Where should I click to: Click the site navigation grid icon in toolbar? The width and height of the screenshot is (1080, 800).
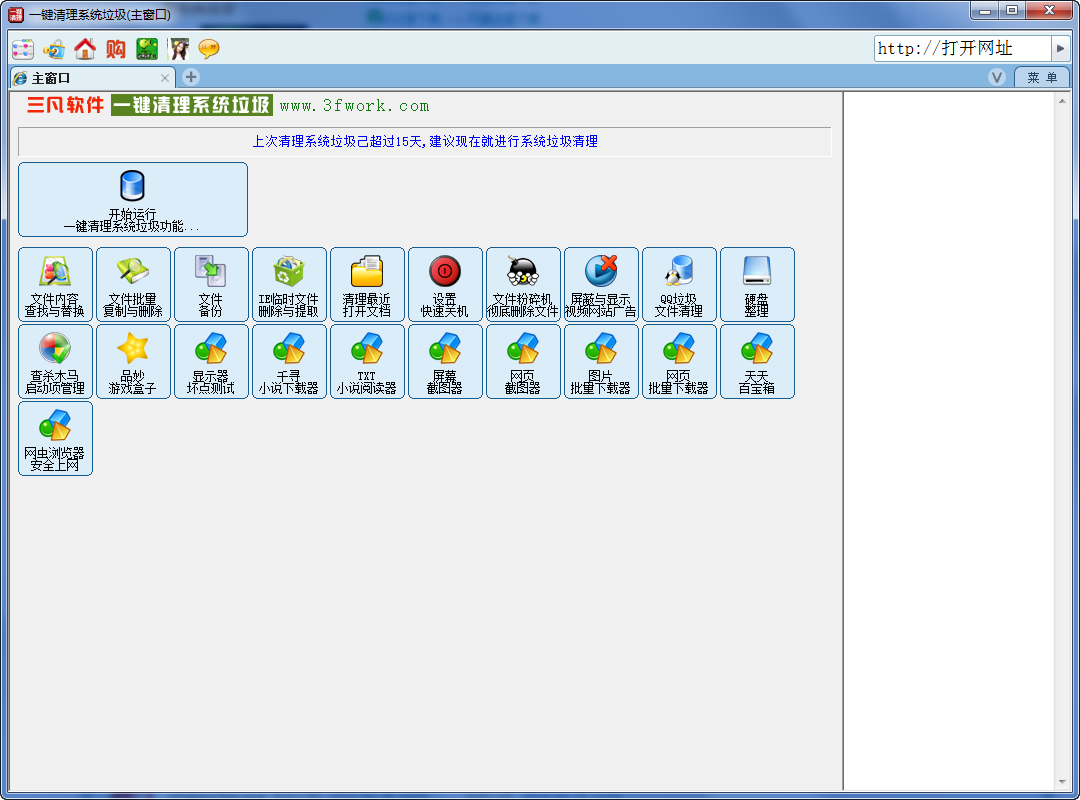pos(23,49)
